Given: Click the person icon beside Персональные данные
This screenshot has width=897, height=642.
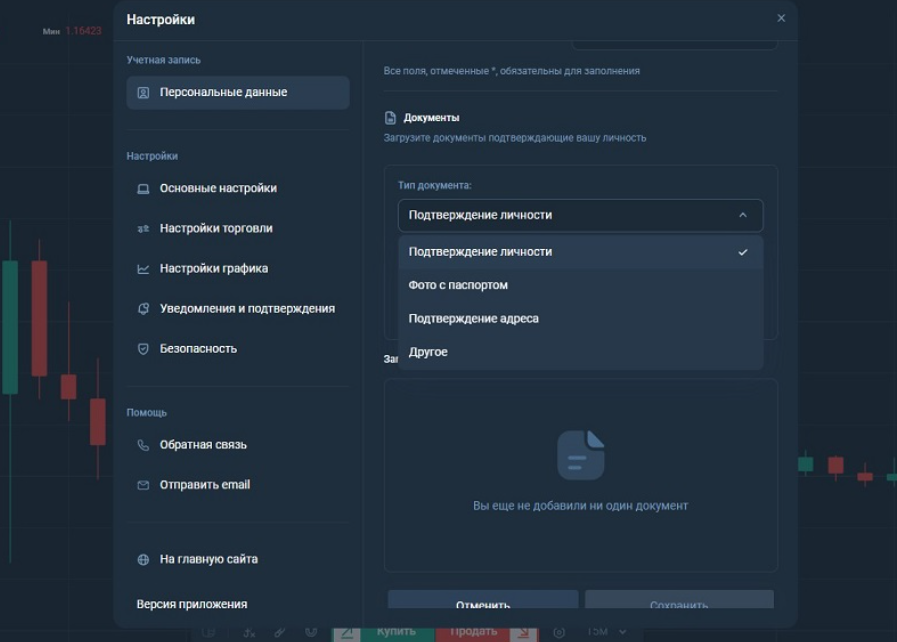Looking at the screenshot, I should coord(142,92).
